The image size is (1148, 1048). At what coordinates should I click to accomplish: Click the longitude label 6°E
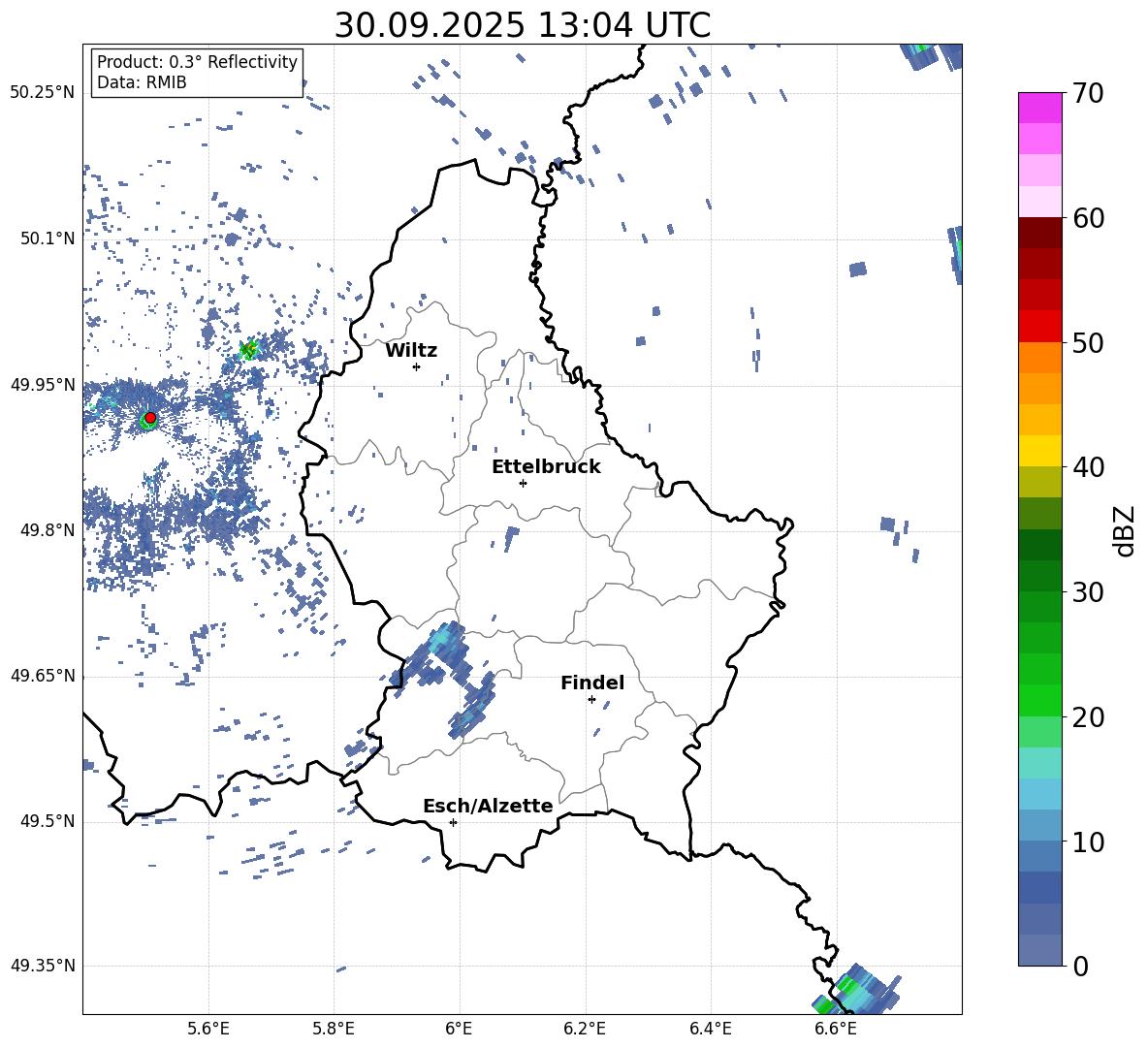point(459,1029)
